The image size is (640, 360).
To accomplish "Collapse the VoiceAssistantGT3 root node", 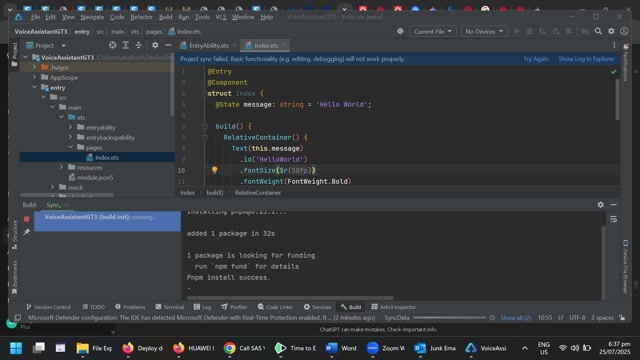I will click(x=26, y=58).
